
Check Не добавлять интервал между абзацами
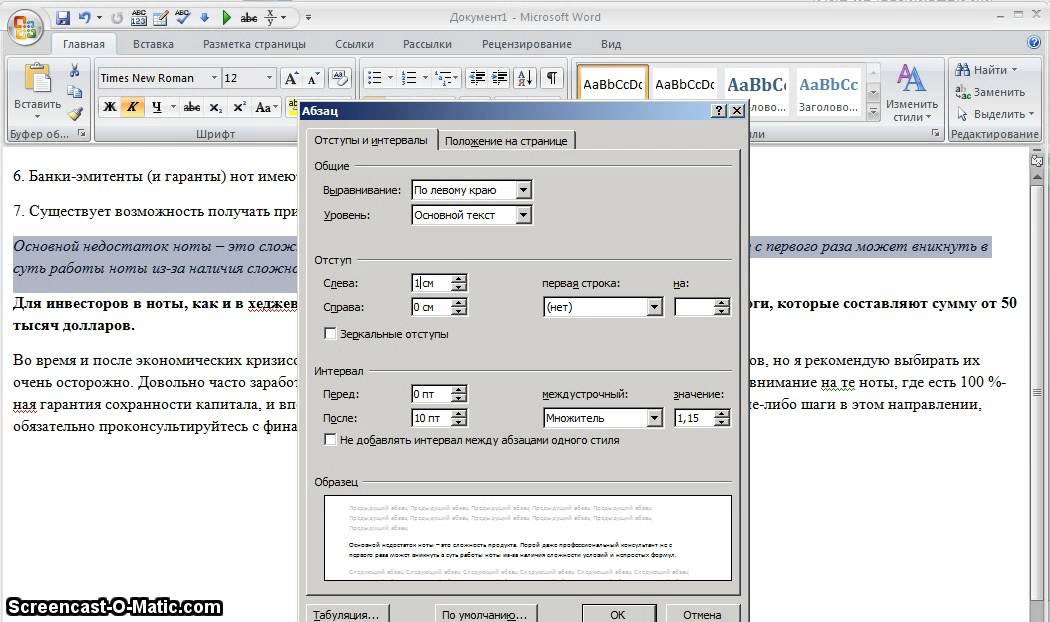[329, 440]
